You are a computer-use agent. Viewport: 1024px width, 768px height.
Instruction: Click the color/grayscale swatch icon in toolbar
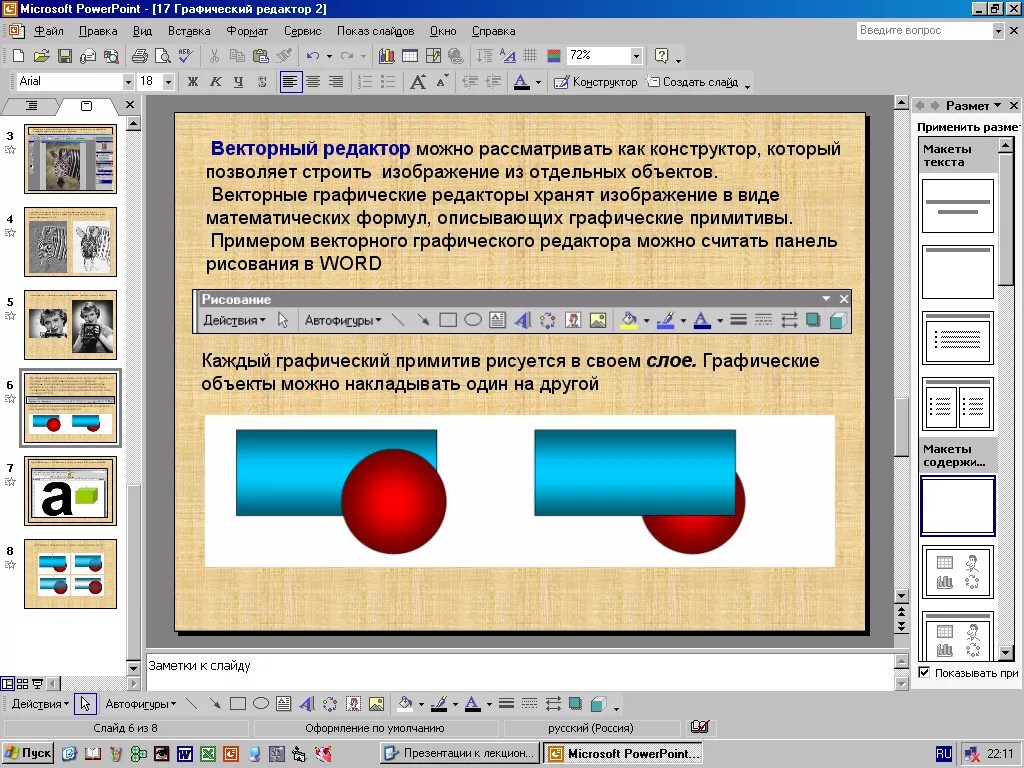[x=554, y=56]
